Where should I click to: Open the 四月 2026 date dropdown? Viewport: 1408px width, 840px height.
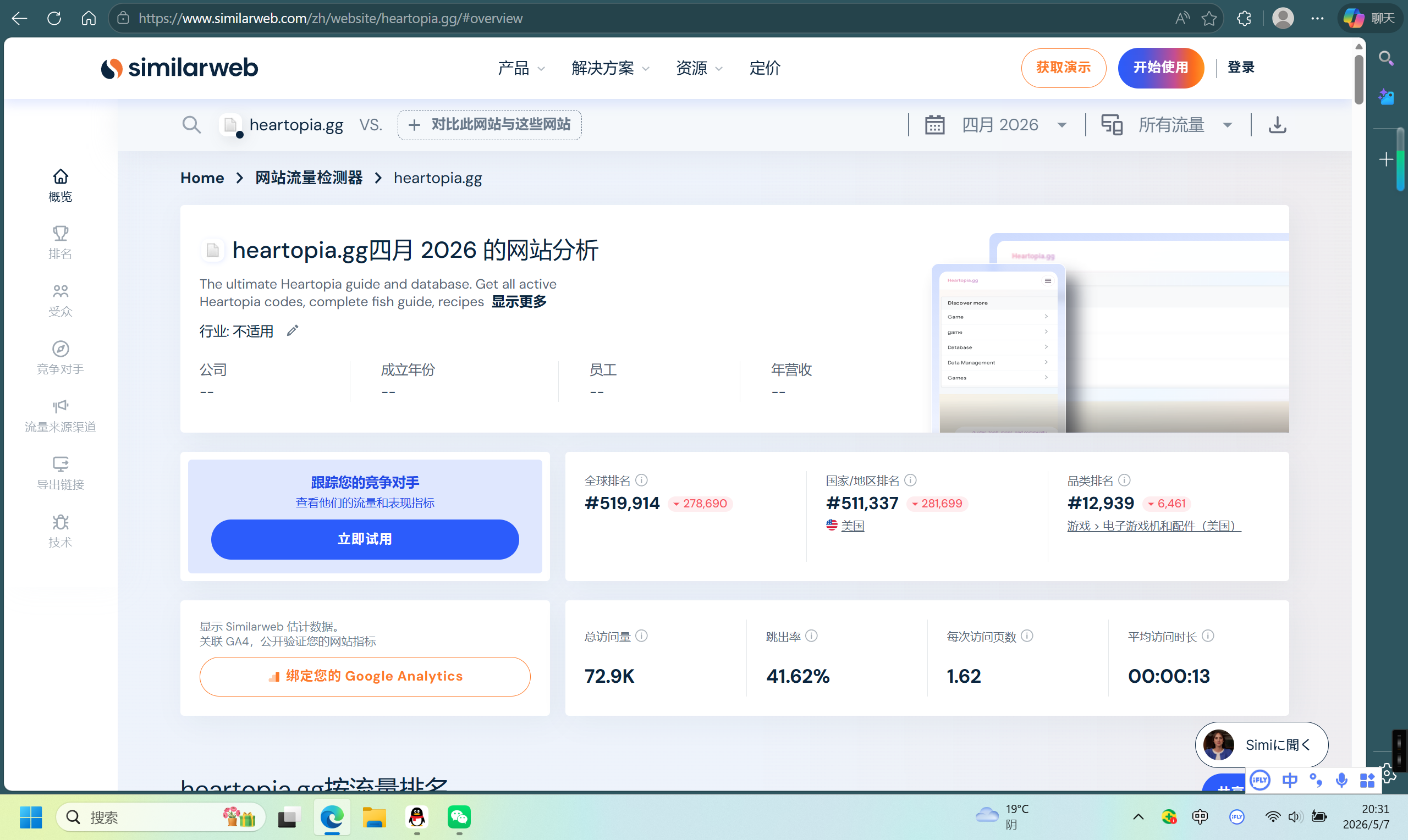pyautogui.click(x=997, y=125)
